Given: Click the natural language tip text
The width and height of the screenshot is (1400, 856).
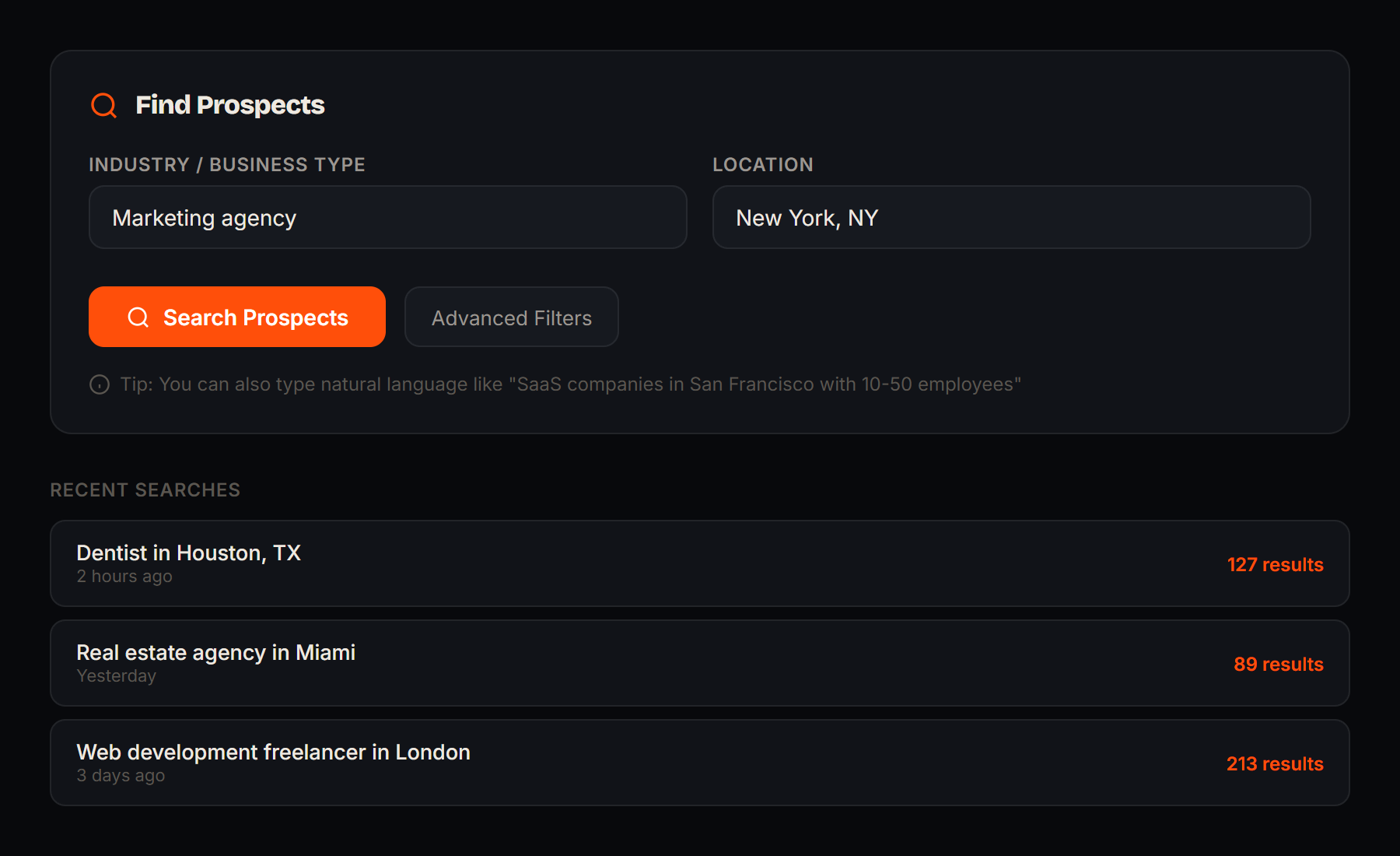Looking at the screenshot, I should 570,384.
